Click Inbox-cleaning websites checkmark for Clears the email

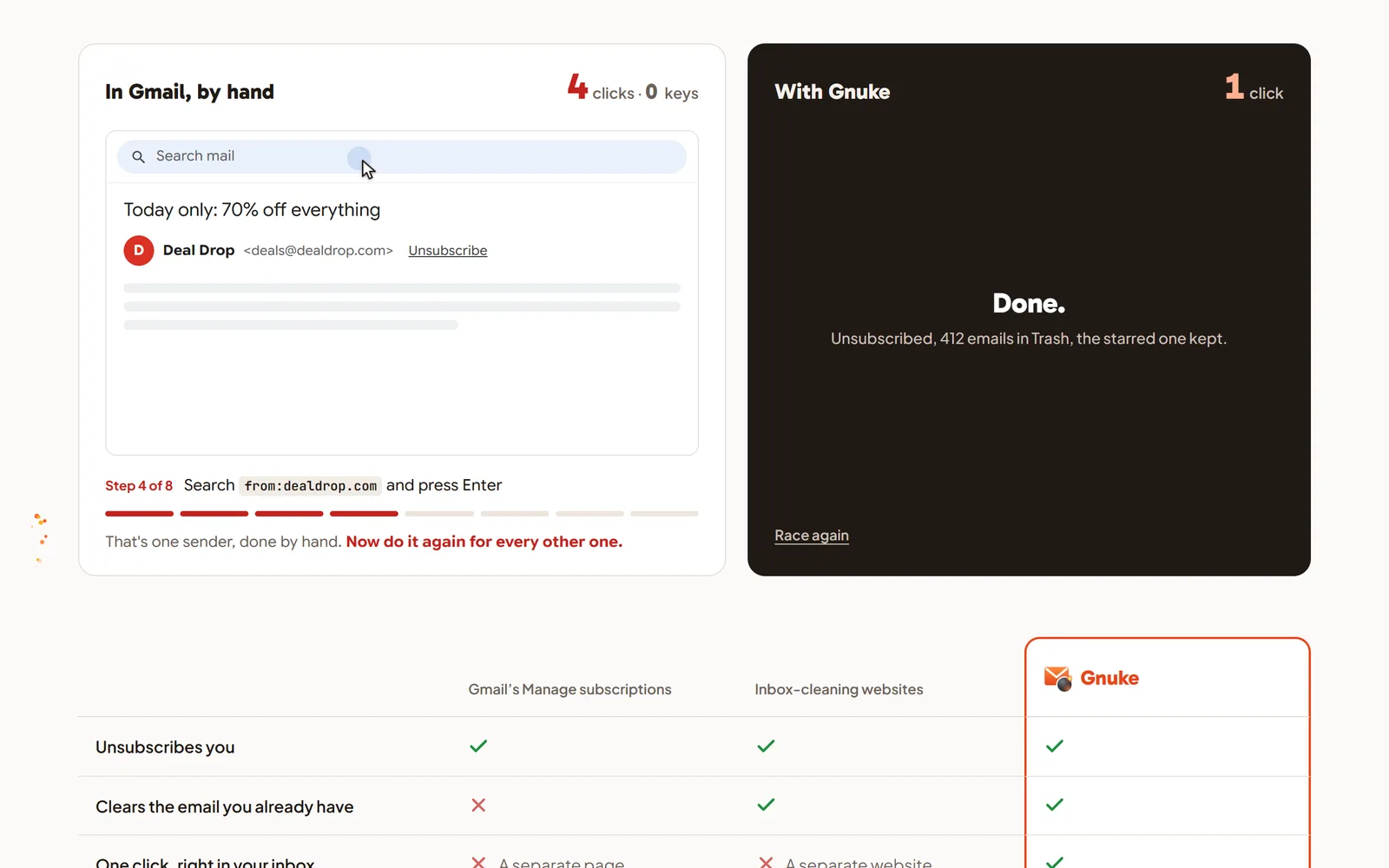(766, 805)
